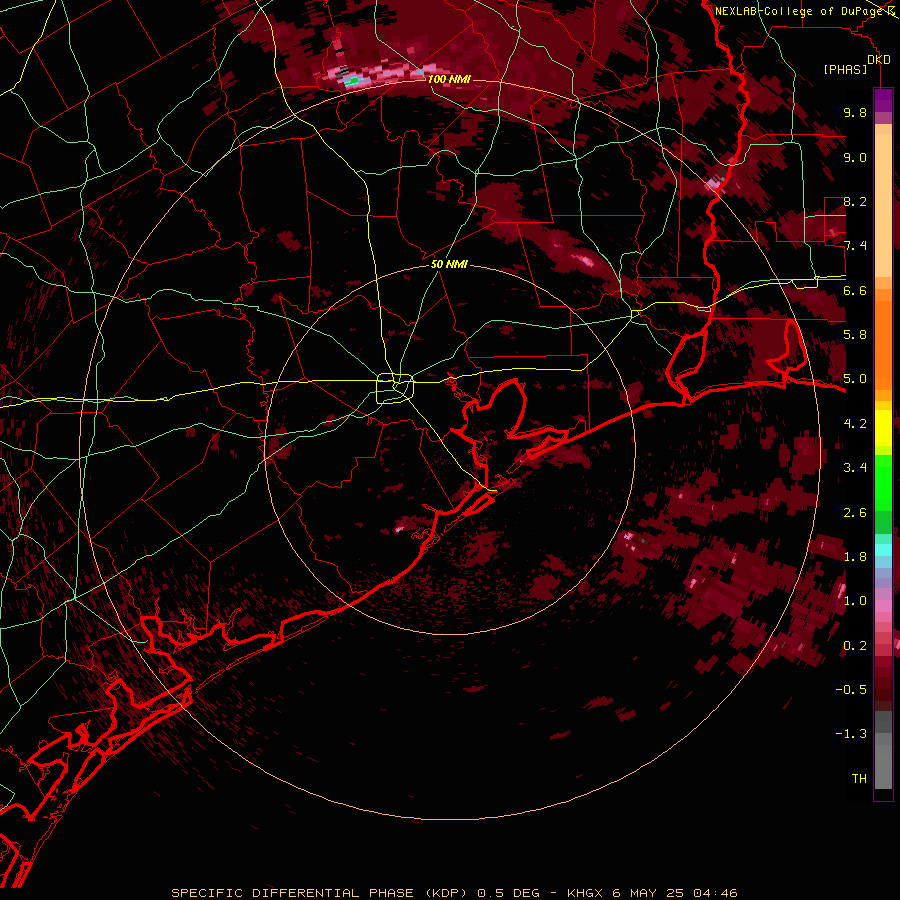Pick the yellow segment of the color bar
This screenshot has width=900, height=900.
(883, 428)
